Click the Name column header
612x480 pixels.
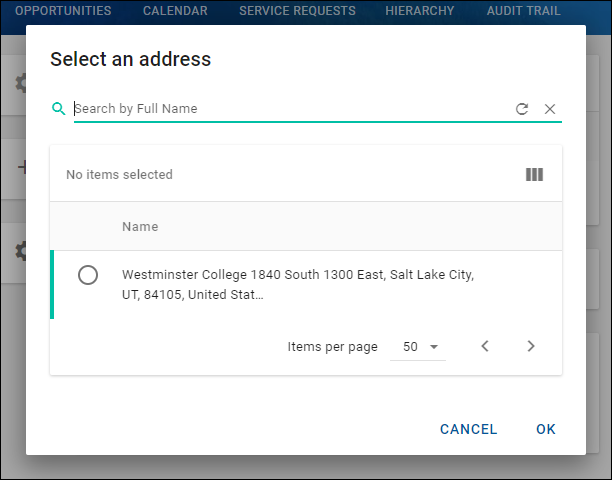click(140, 227)
